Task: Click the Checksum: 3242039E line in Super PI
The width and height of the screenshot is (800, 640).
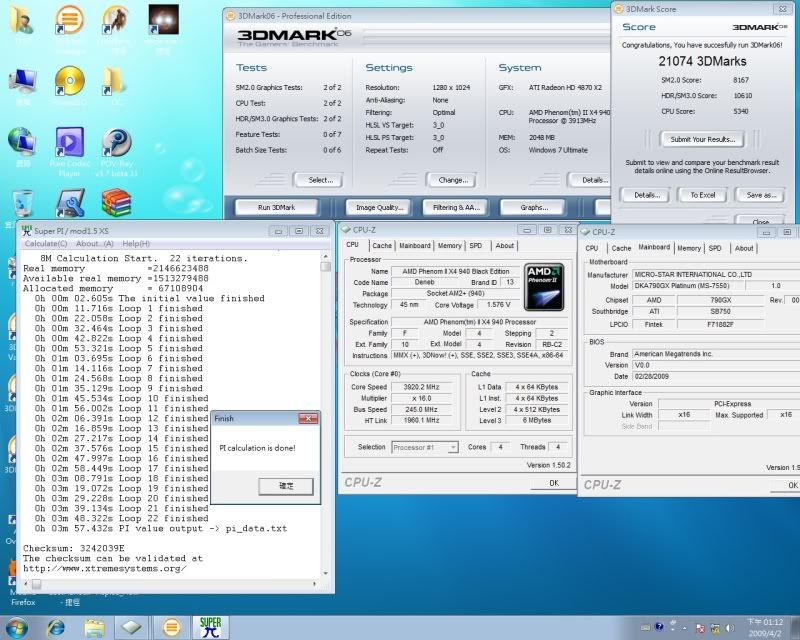Action: point(73,548)
